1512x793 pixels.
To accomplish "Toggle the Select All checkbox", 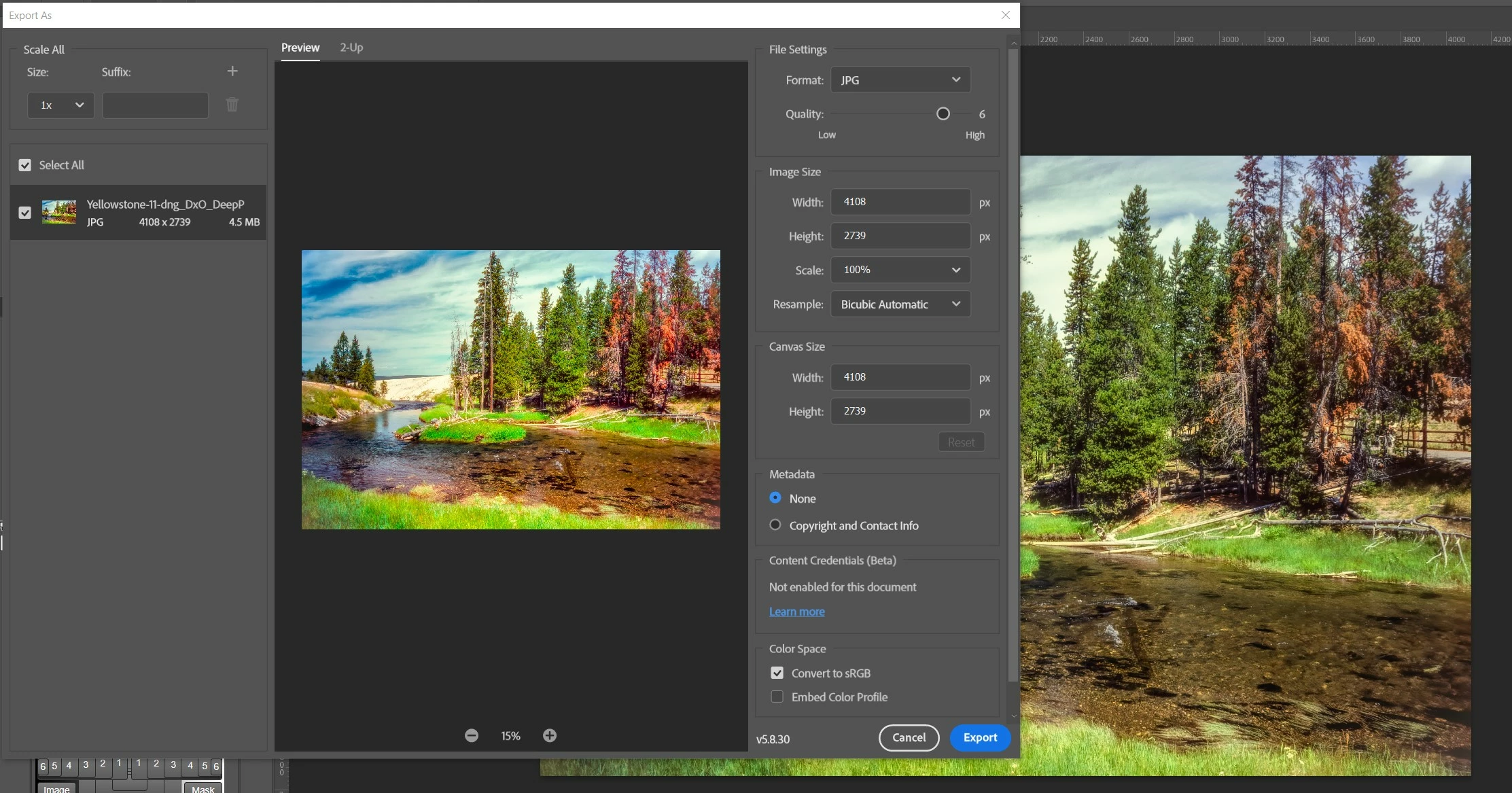I will pos(25,165).
